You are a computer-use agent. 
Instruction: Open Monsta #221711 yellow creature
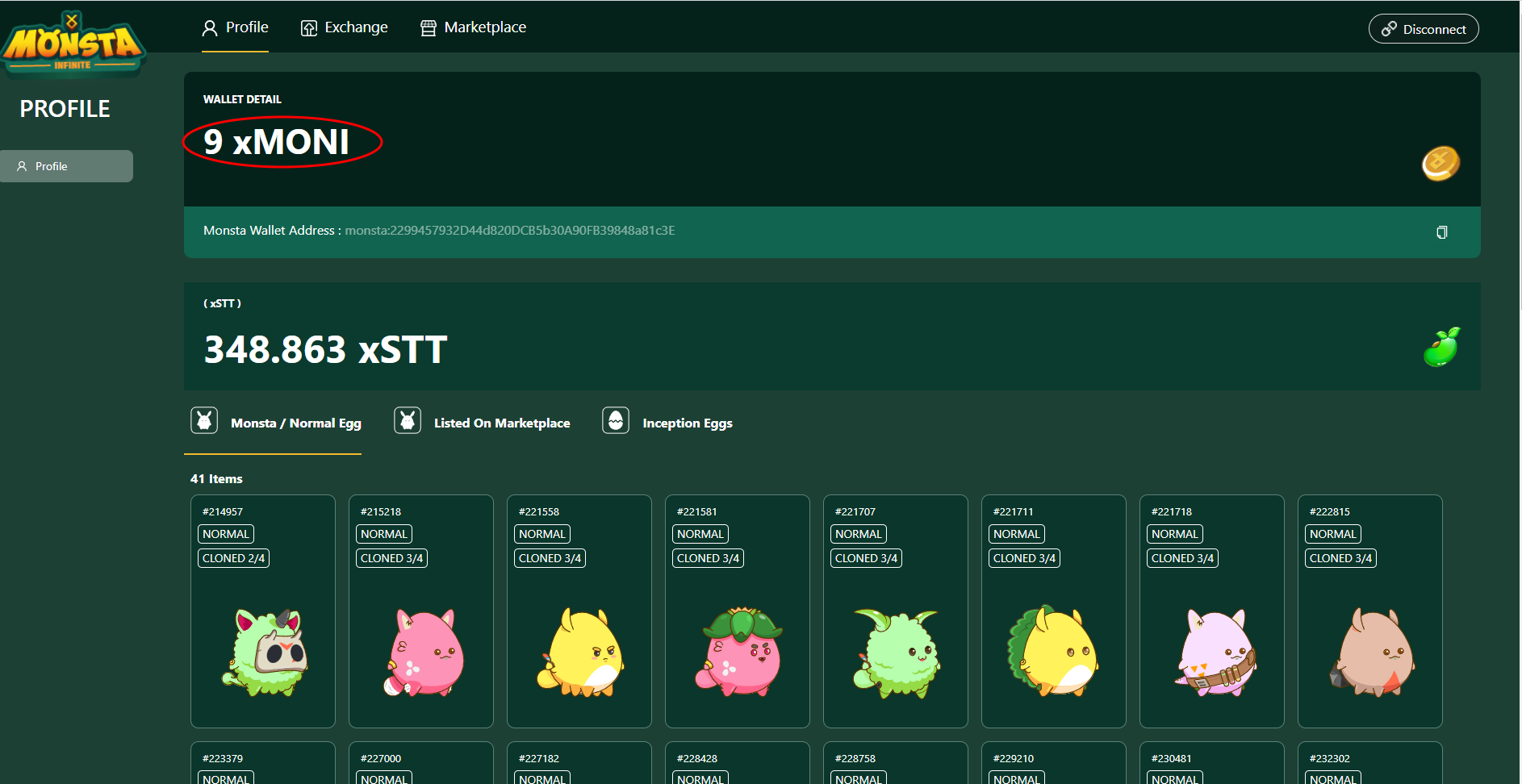[1053, 650]
